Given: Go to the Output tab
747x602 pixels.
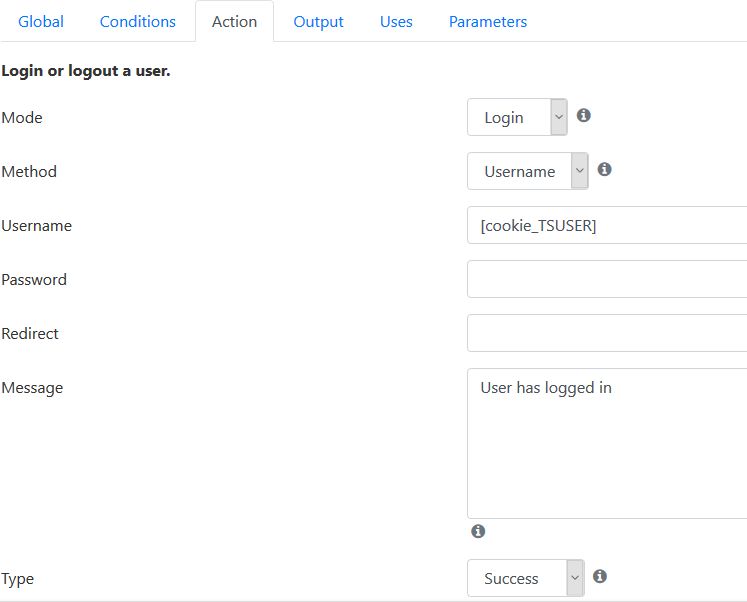Looking at the screenshot, I should (318, 21).
